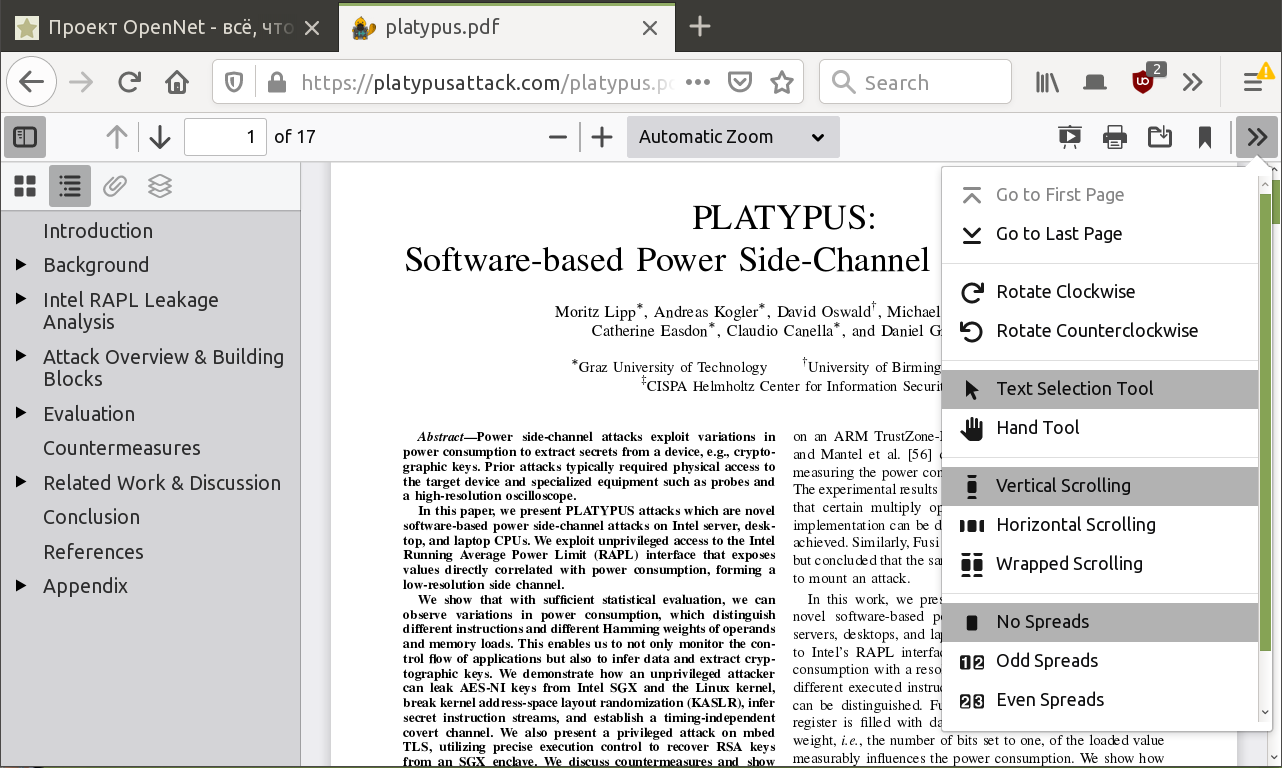Screen dimensions: 1282x768
Task: Open the Countermeasures outline link
Action: 121,448
